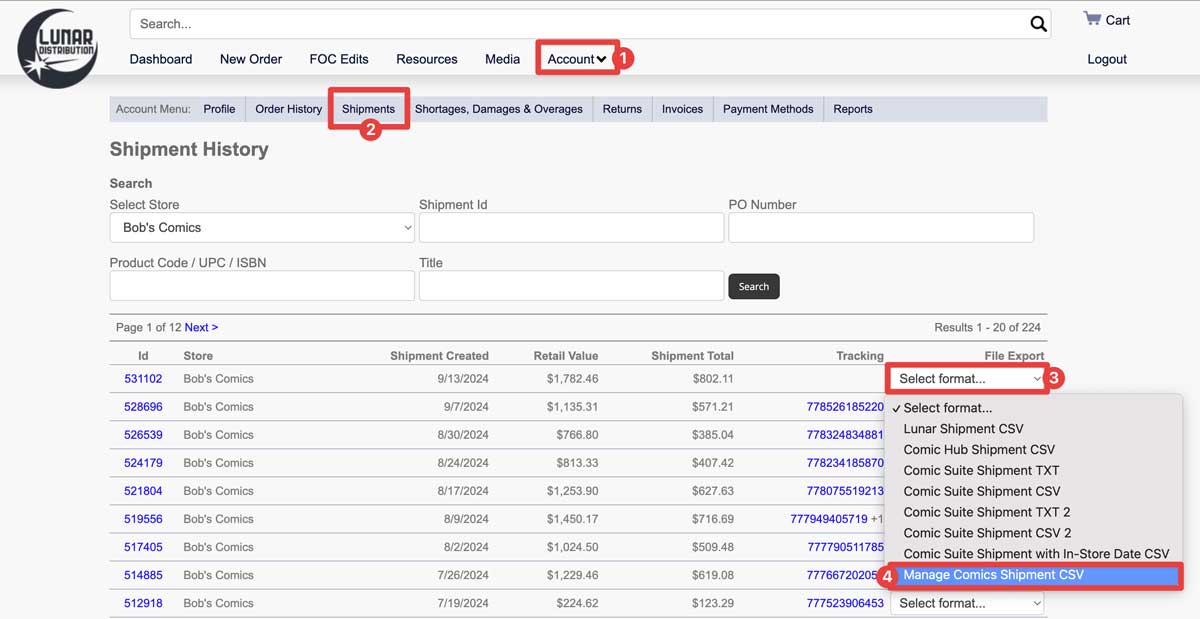This screenshot has height=619, width=1200.
Task: Log out of the account
Action: click(x=1106, y=59)
